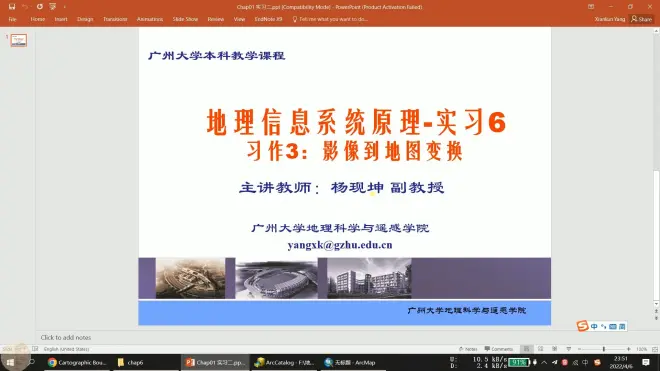The image size is (660, 371).
Task: Click the vertical scrollbar down arrow
Action: click(656, 304)
